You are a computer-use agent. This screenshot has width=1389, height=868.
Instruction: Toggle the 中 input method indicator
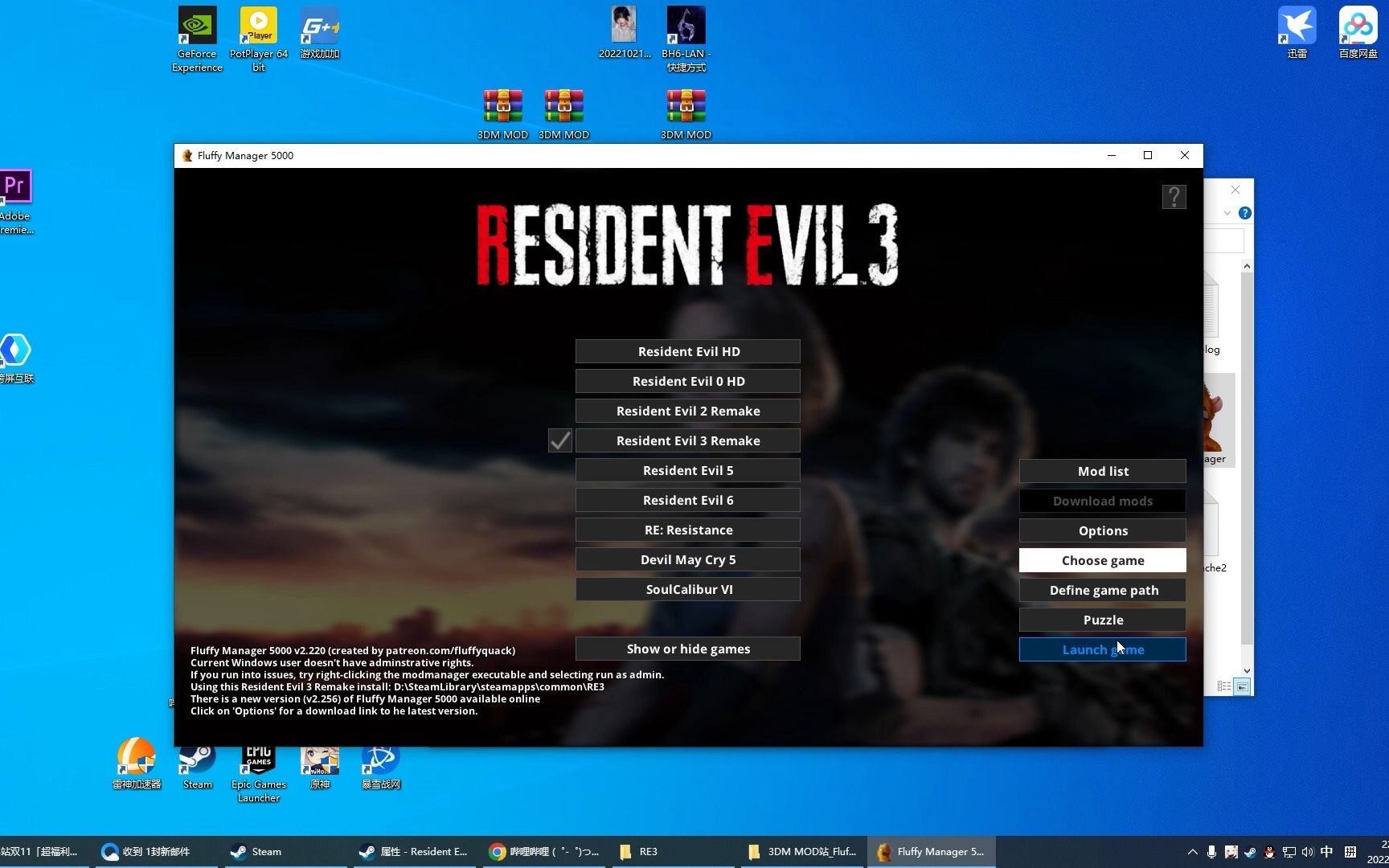[x=1327, y=852]
